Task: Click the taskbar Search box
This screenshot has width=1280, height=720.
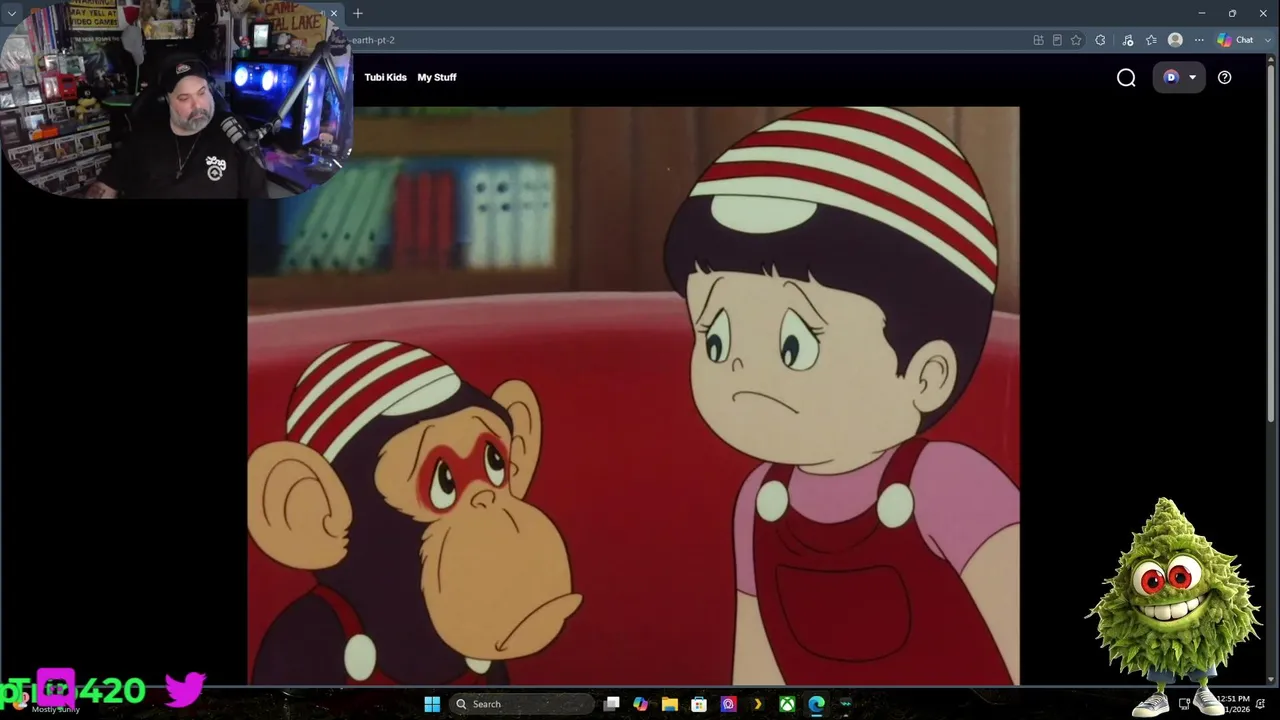Action: 521,704
